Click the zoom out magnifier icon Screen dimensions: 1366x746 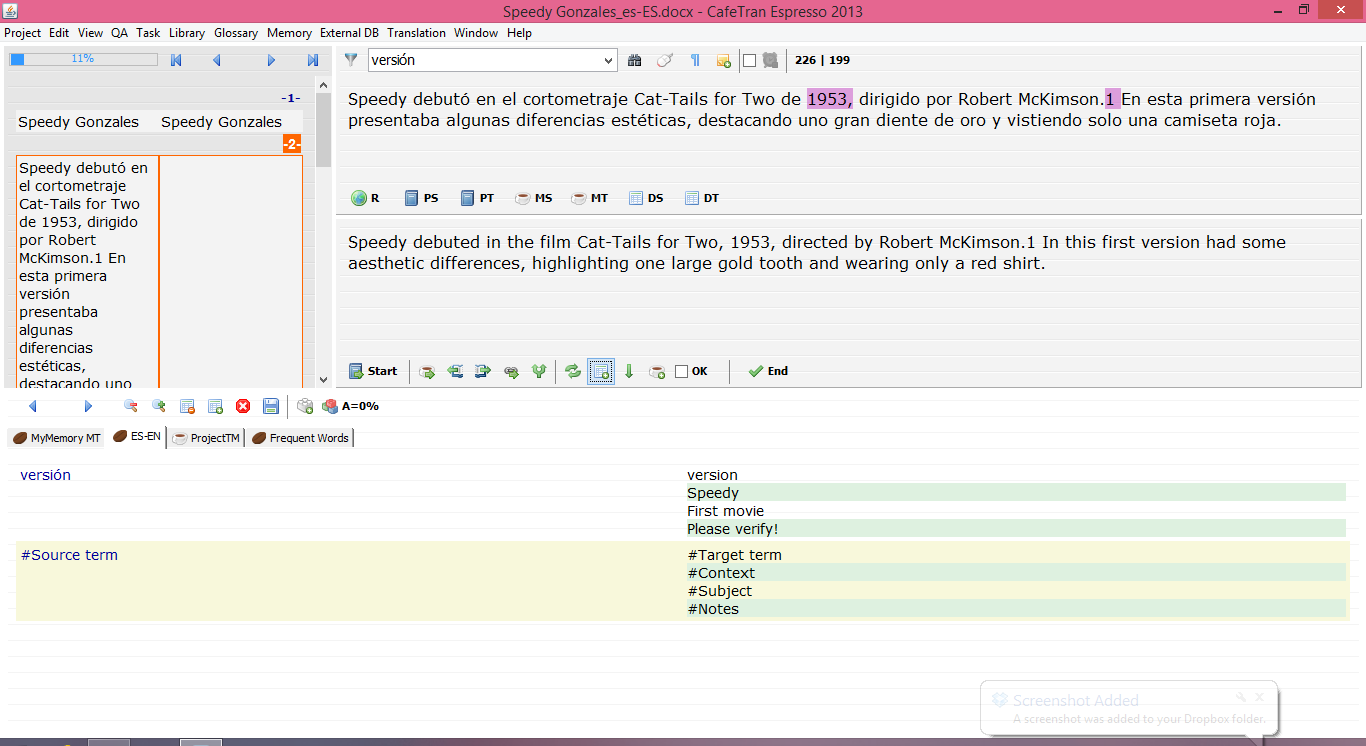point(130,406)
